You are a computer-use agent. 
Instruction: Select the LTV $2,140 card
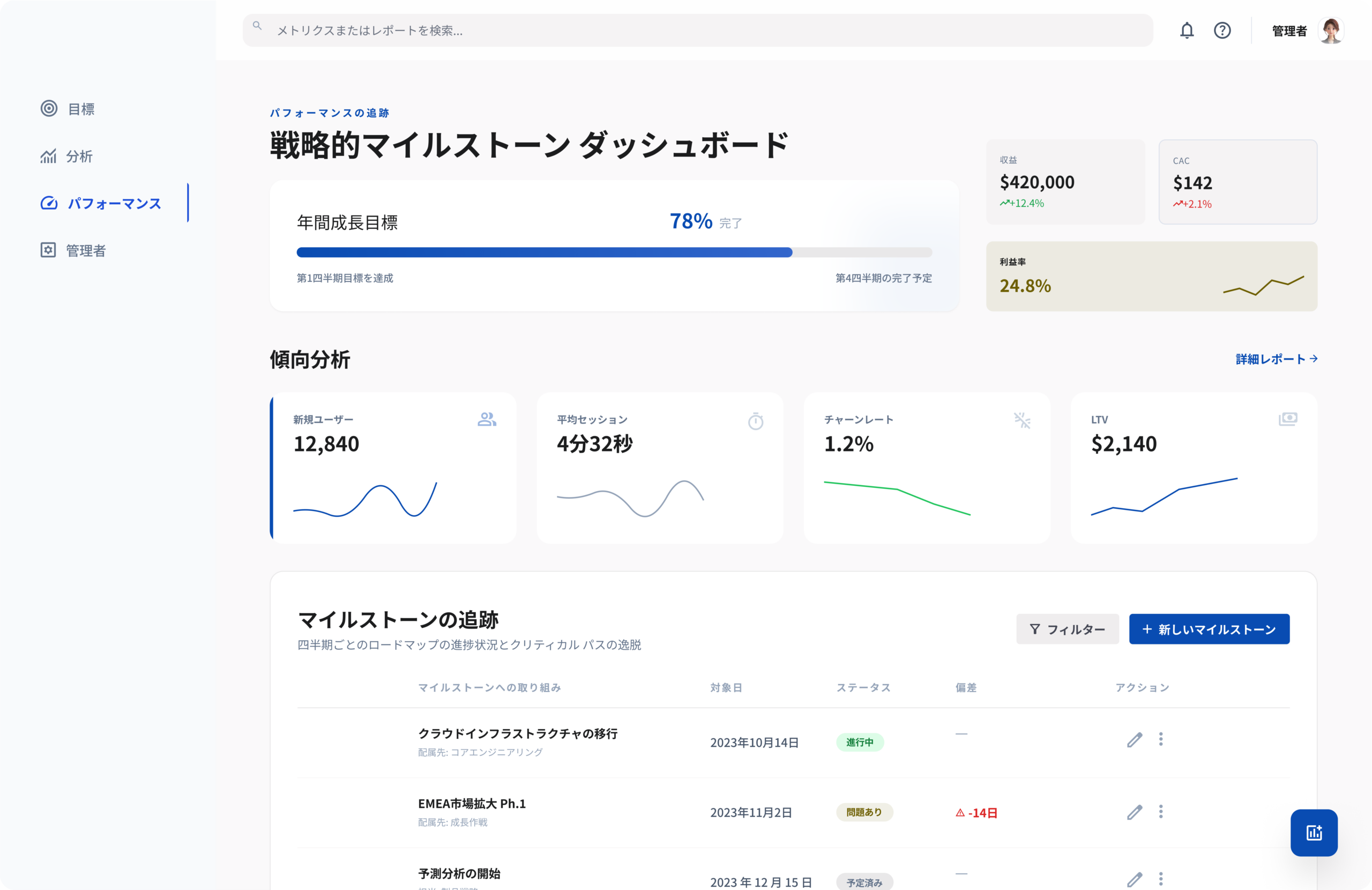[1194, 468]
